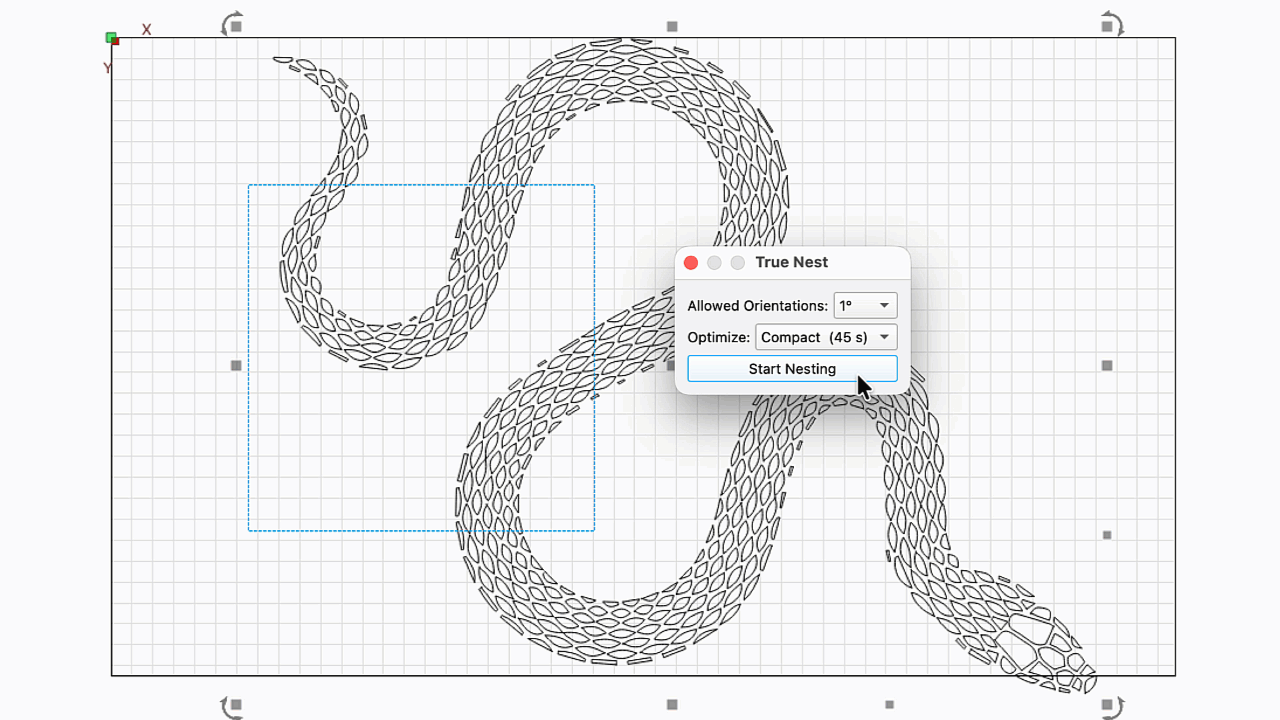Click the bottom-right rotation handle of the selection
The height and width of the screenshot is (720, 1280).
click(x=1112, y=707)
